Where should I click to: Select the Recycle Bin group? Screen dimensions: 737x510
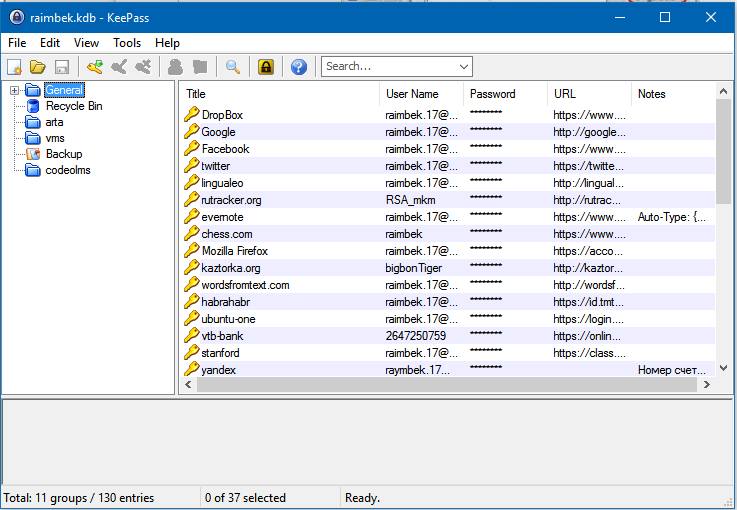pyautogui.click(x=73, y=106)
